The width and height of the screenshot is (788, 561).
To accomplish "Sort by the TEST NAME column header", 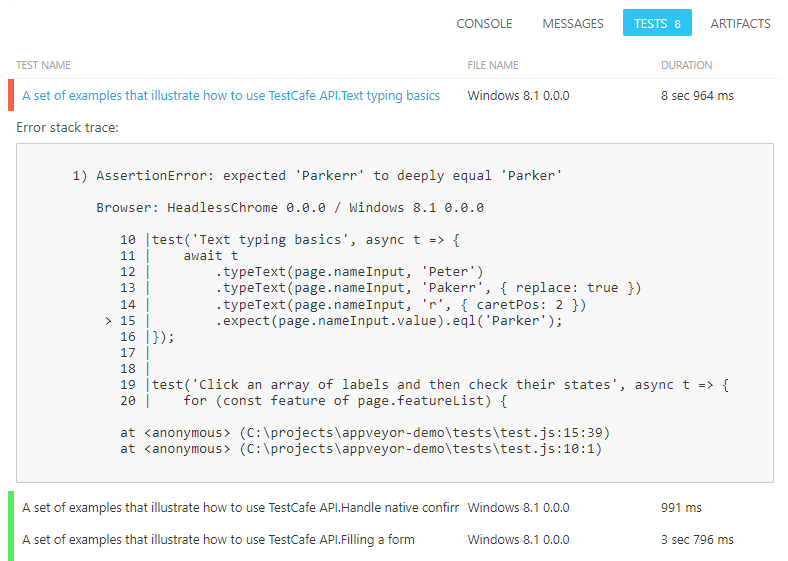I will [x=43, y=65].
